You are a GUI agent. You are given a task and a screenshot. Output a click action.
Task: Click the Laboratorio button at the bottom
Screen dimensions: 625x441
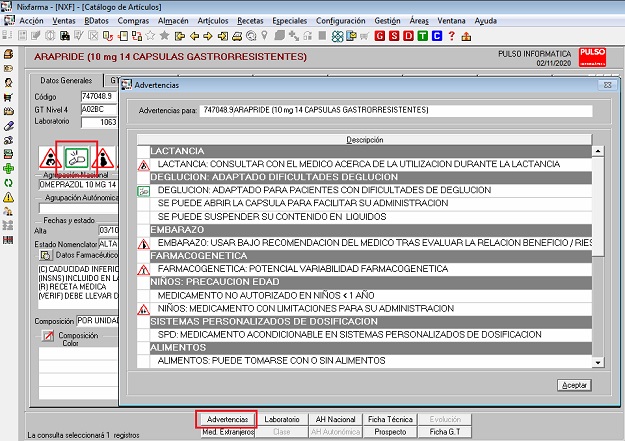[x=282, y=419]
